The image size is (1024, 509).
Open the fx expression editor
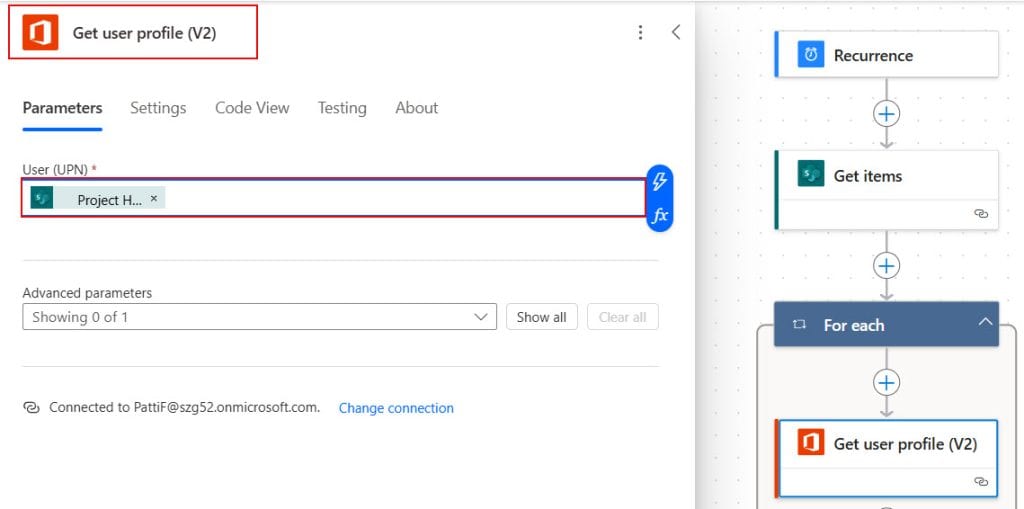660,215
